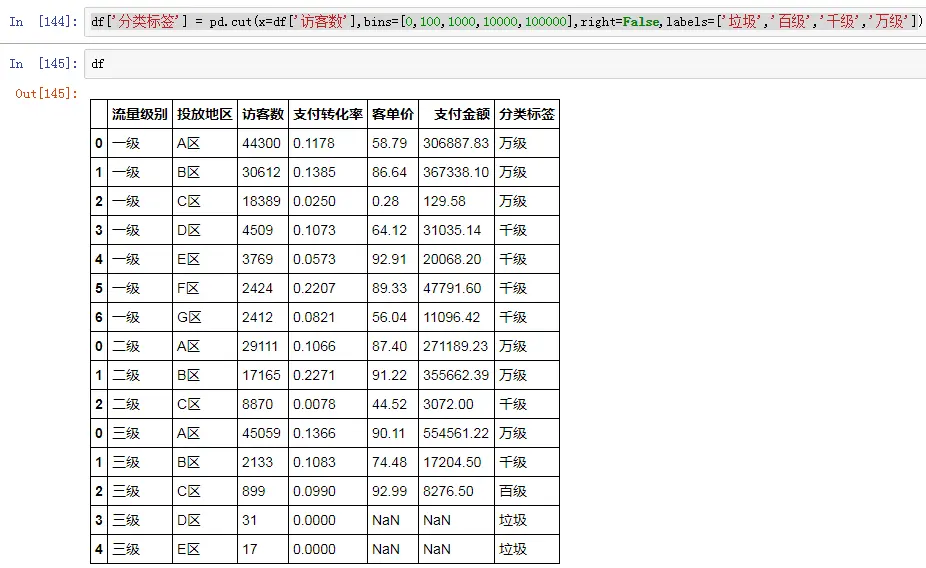Click the 访客数 column header
The width and height of the screenshot is (926, 568).
coord(263,114)
